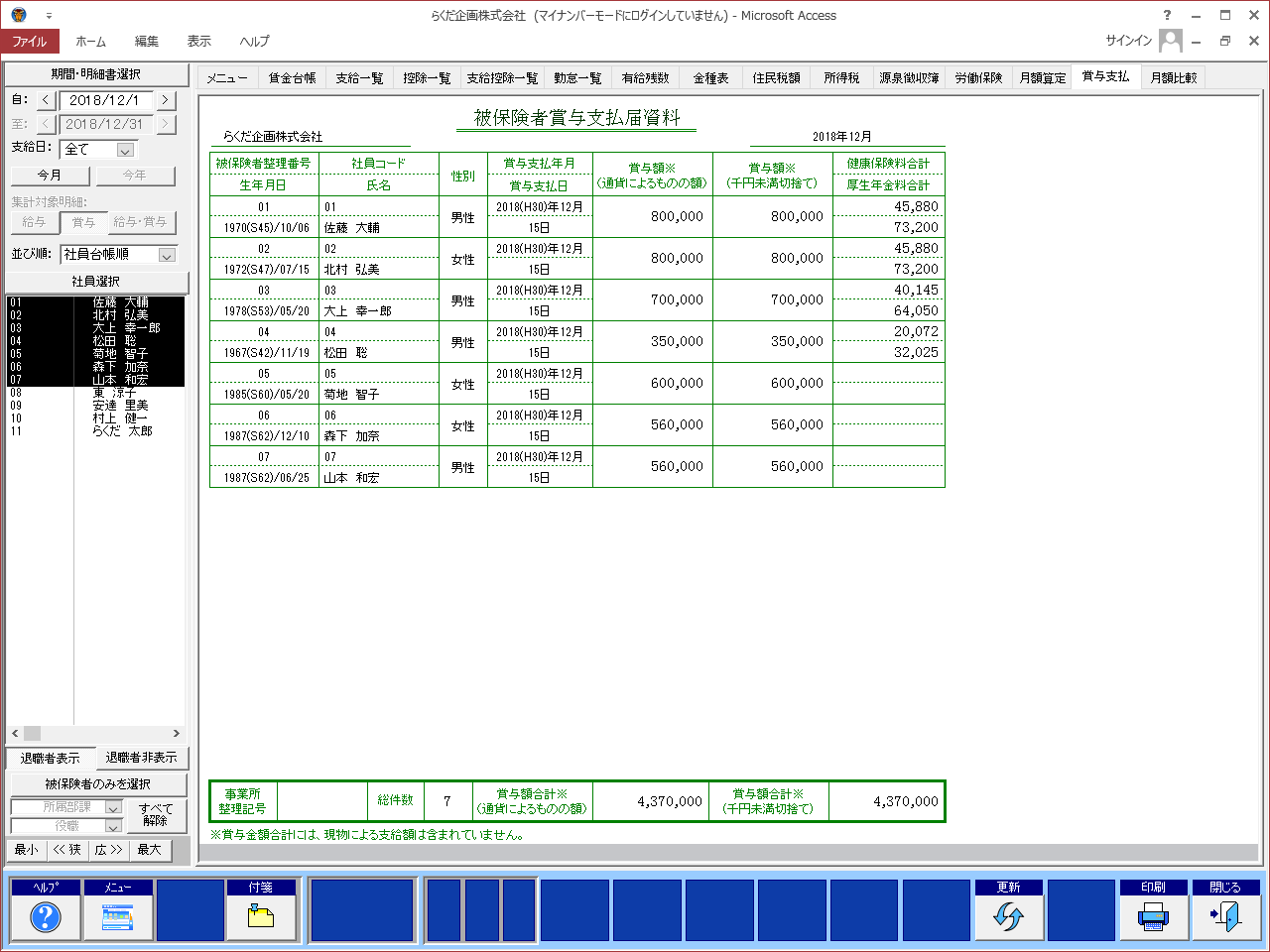Switch to the 有給残数 tab
This screenshot has width=1270, height=952.
click(645, 77)
